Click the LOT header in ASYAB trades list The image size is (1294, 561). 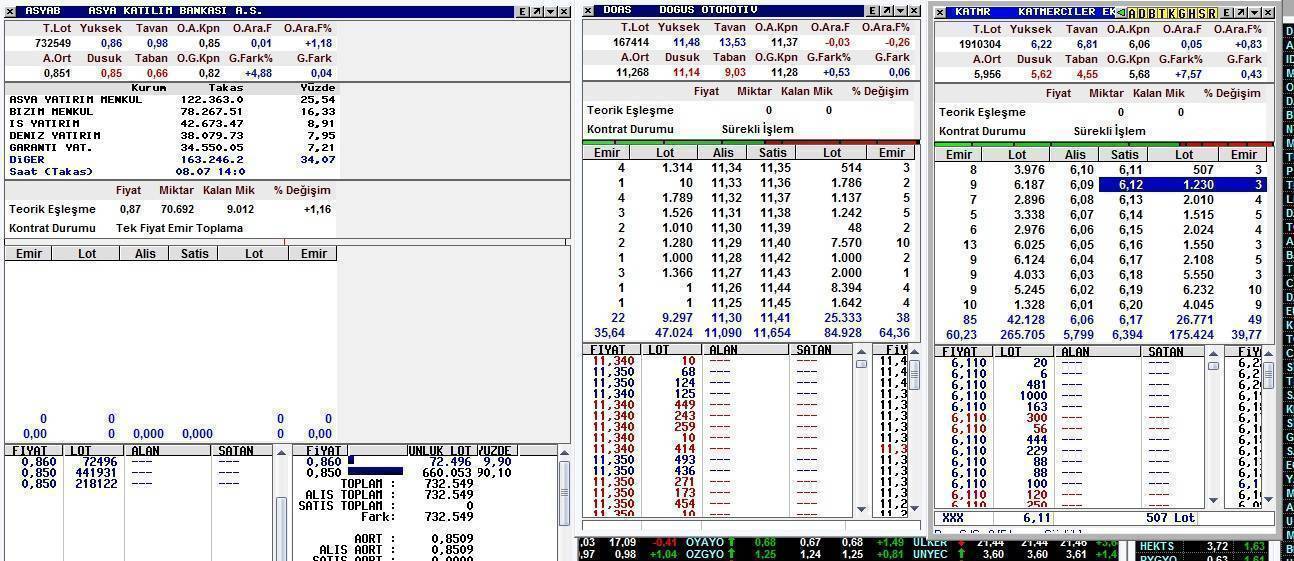[x=81, y=451]
